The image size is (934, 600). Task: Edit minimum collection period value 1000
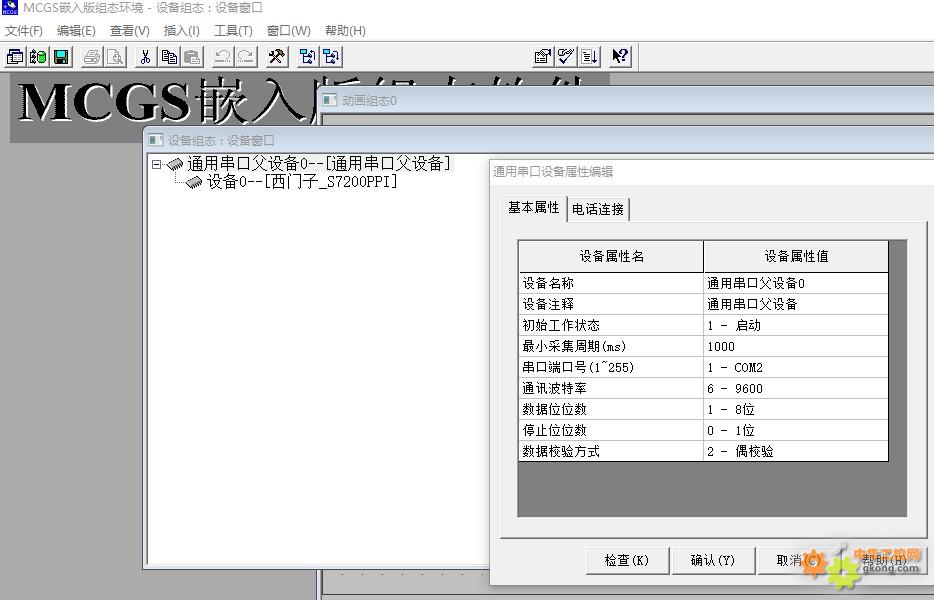[x=796, y=346]
